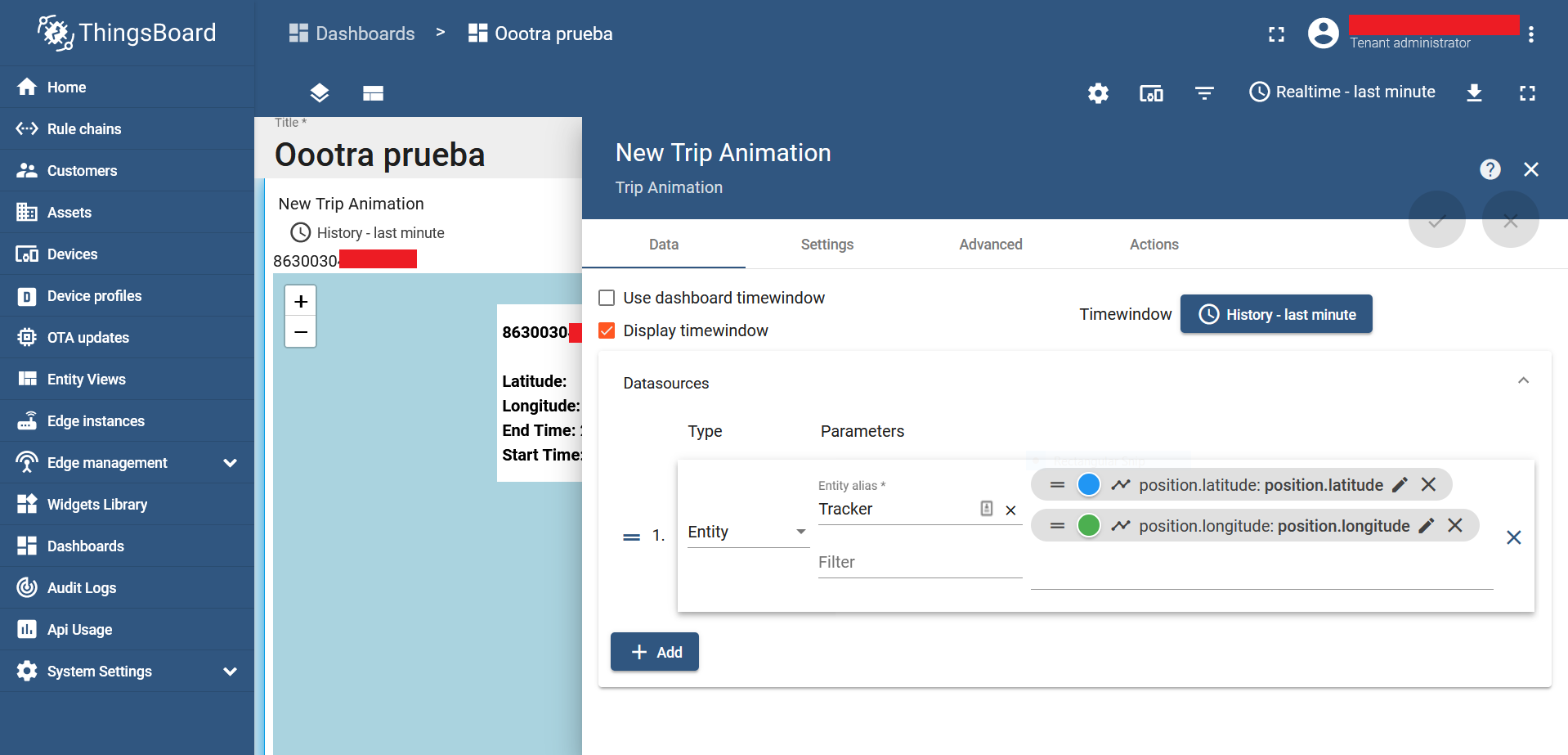
Task: Enable Use dashboard timewindow checkbox
Action: pos(607,298)
